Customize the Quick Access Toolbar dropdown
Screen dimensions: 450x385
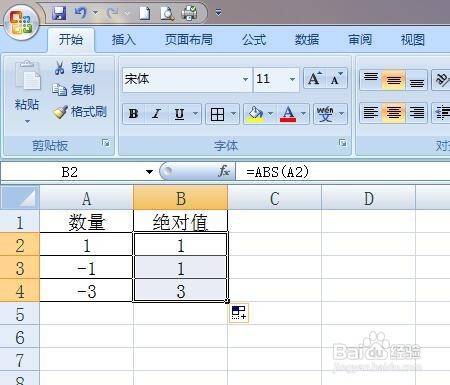[x=219, y=13]
